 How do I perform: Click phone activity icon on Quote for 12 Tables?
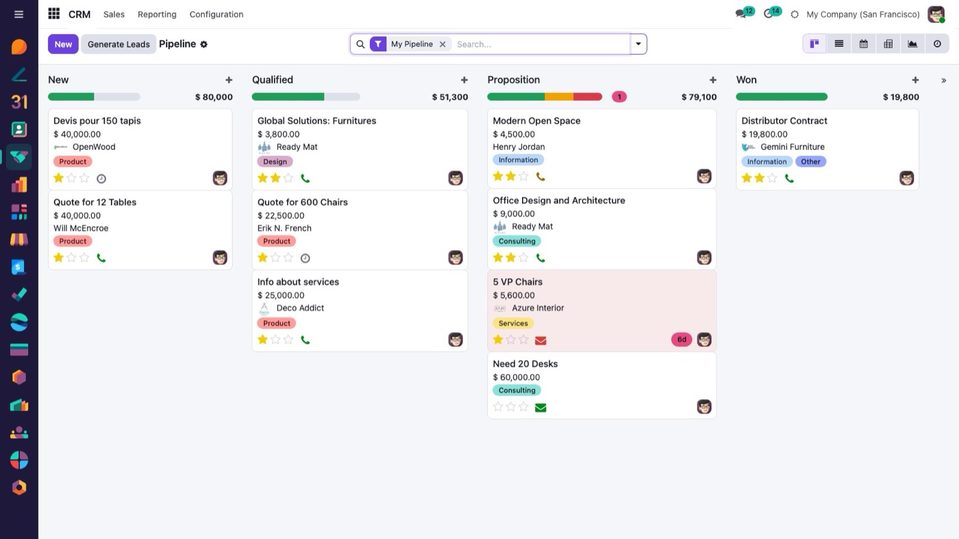coord(102,258)
